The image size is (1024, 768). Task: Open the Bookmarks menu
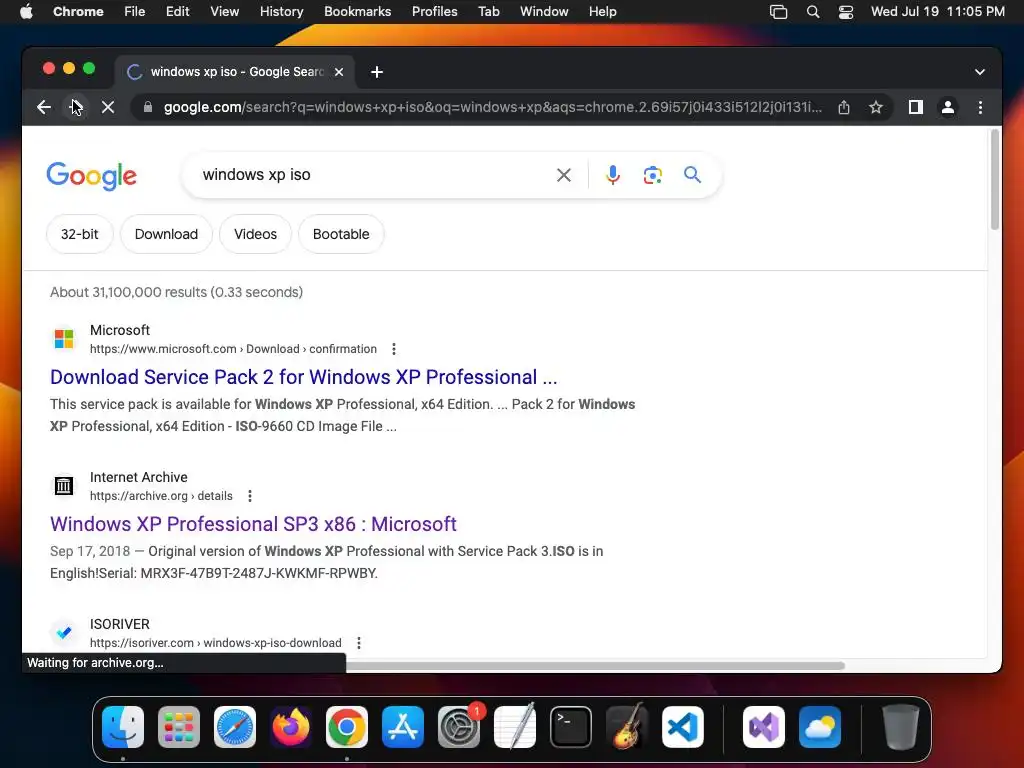click(358, 12)
